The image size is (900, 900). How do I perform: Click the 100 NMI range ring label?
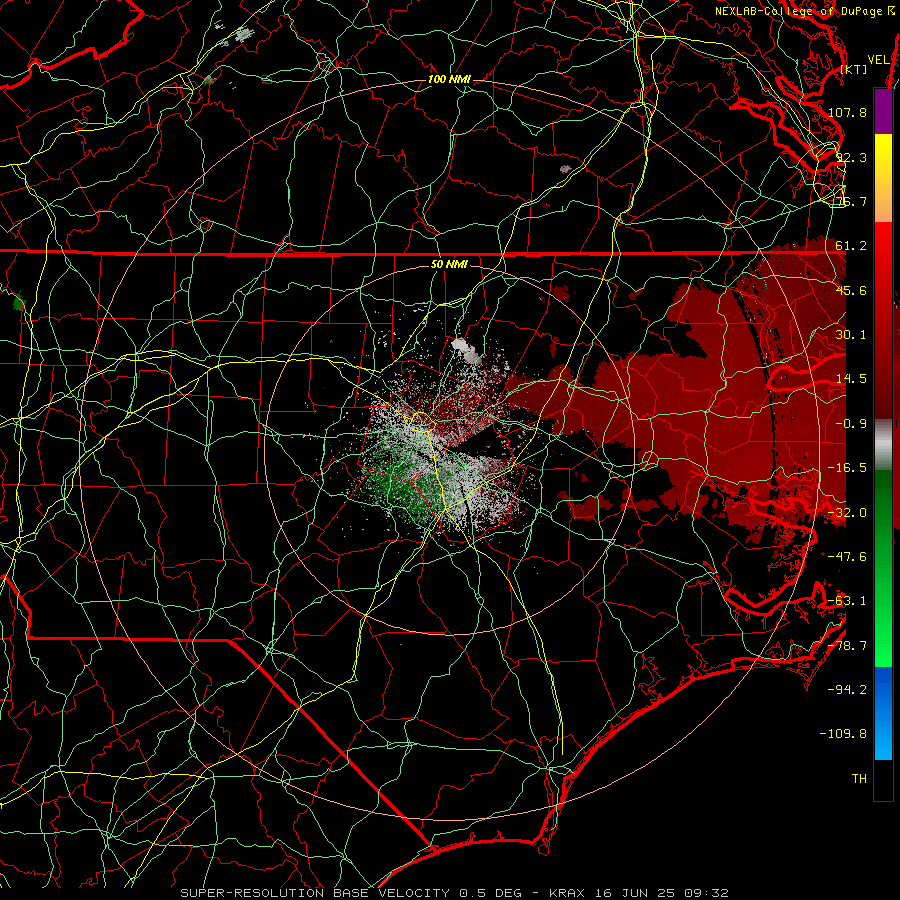[449, 79]
